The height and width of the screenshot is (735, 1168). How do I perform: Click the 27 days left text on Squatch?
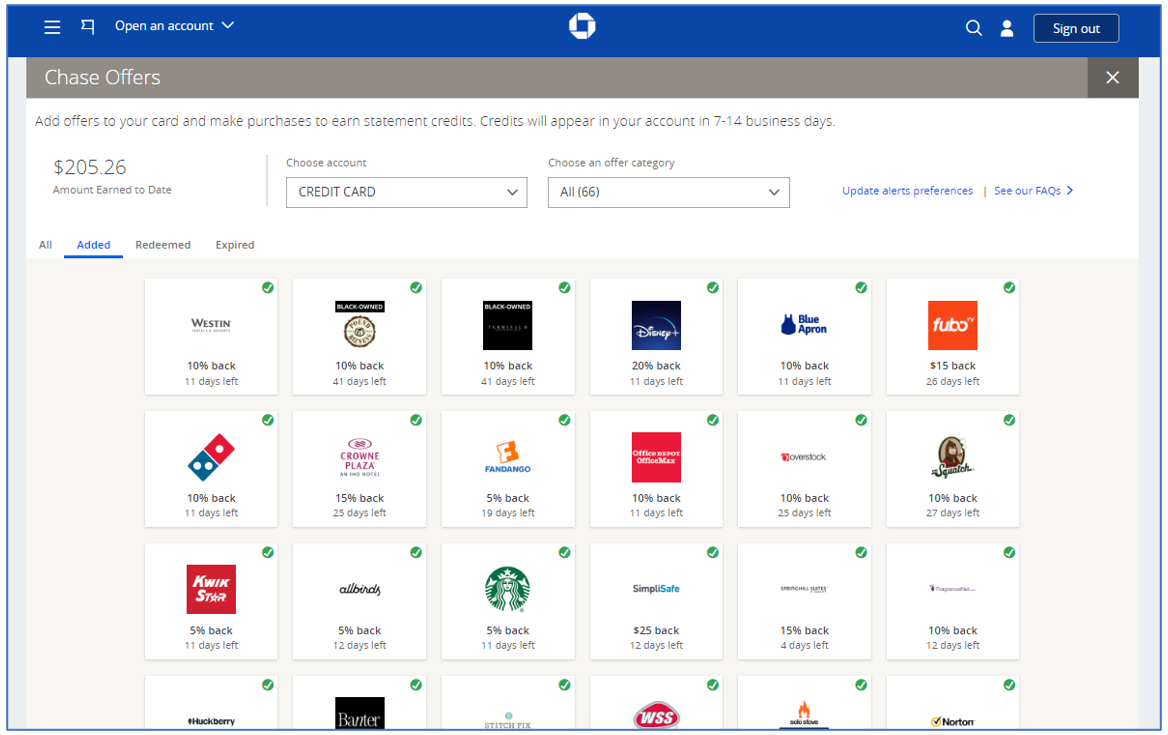[952, 513]
